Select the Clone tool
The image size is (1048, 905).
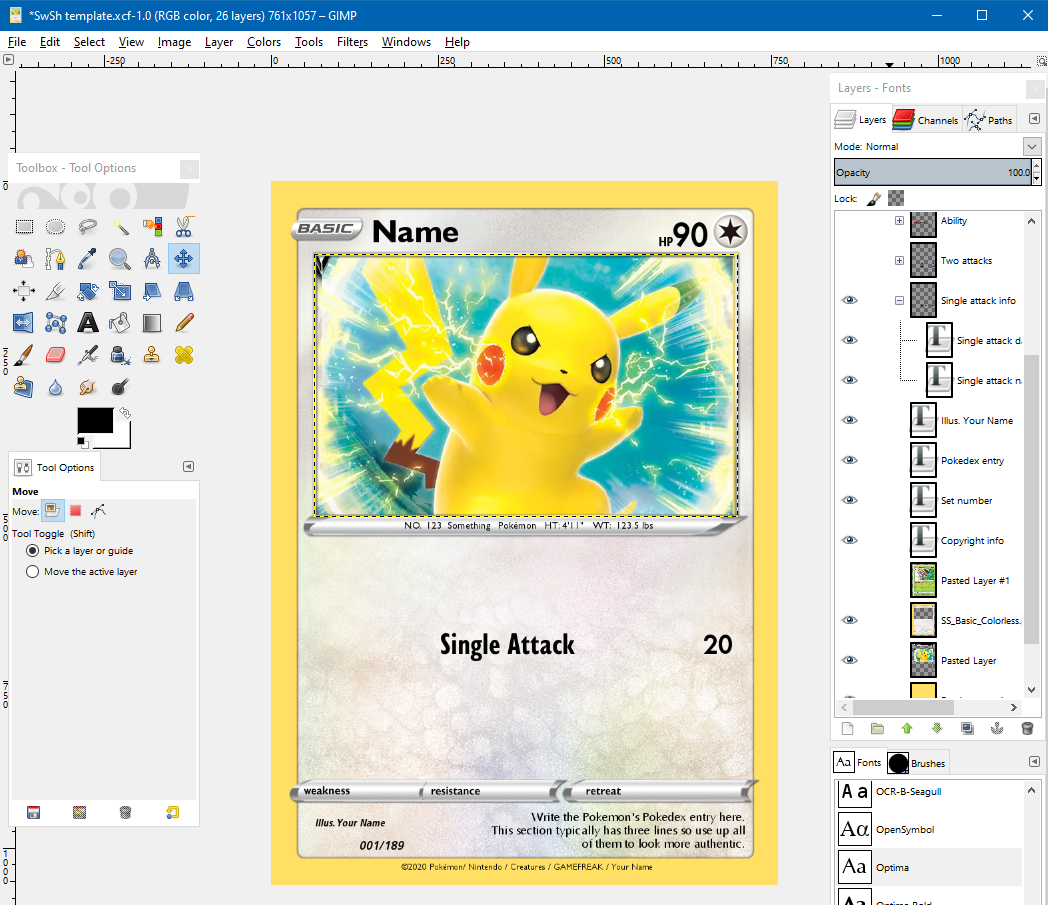[x=151, y=355]
